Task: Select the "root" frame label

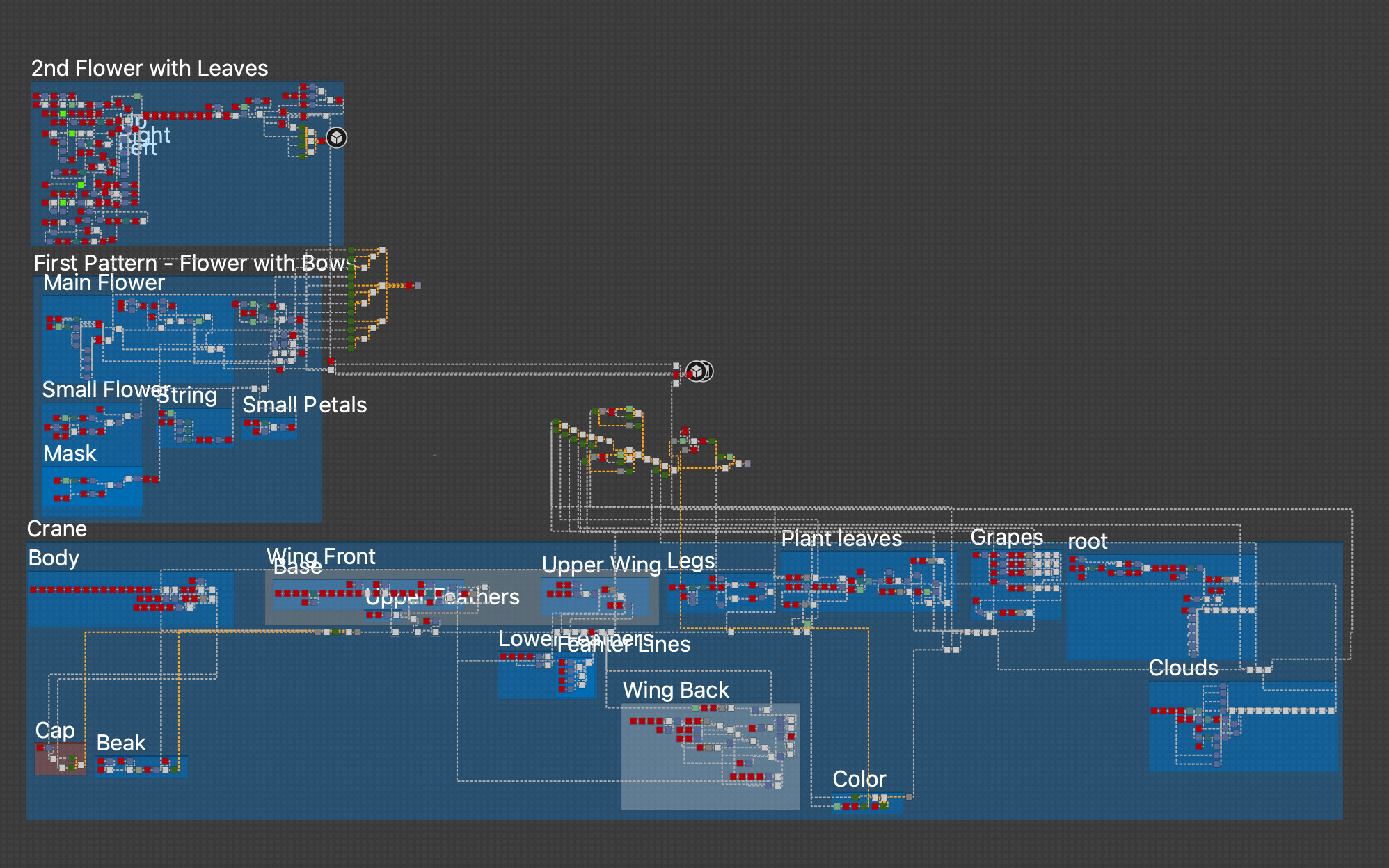Action: pyautogui.click(x=1087, y=542)
